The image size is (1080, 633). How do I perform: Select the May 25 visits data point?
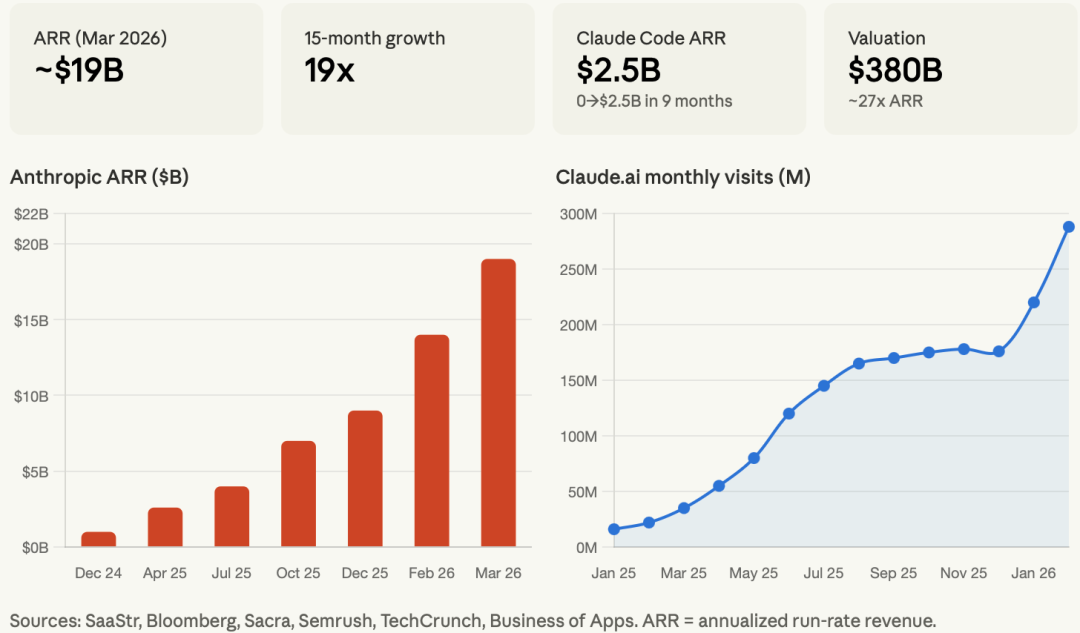pyautogui.click(x=754, y=458)
